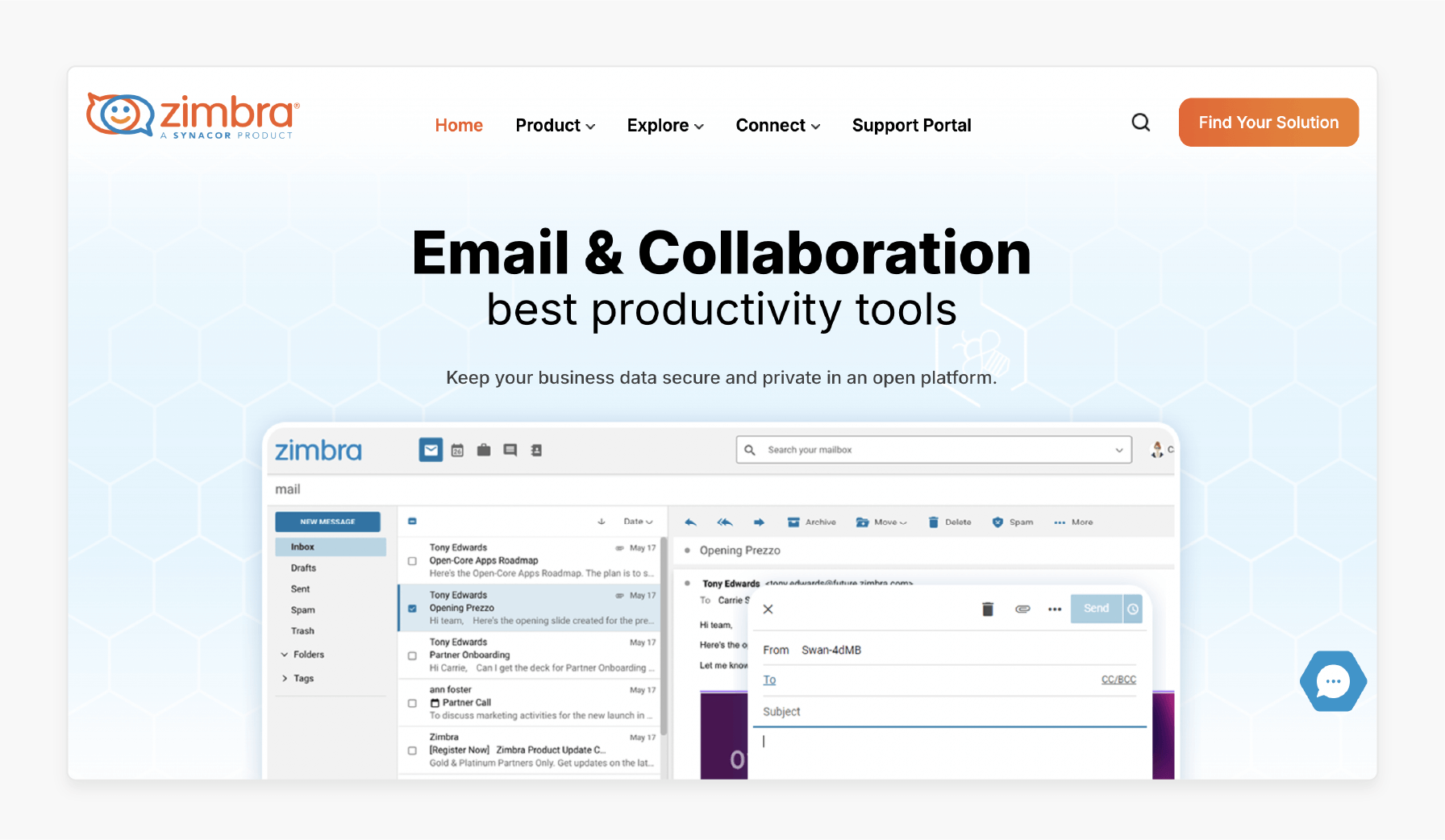
Task: Click the Subject field in compose
Action: point(950,712)
